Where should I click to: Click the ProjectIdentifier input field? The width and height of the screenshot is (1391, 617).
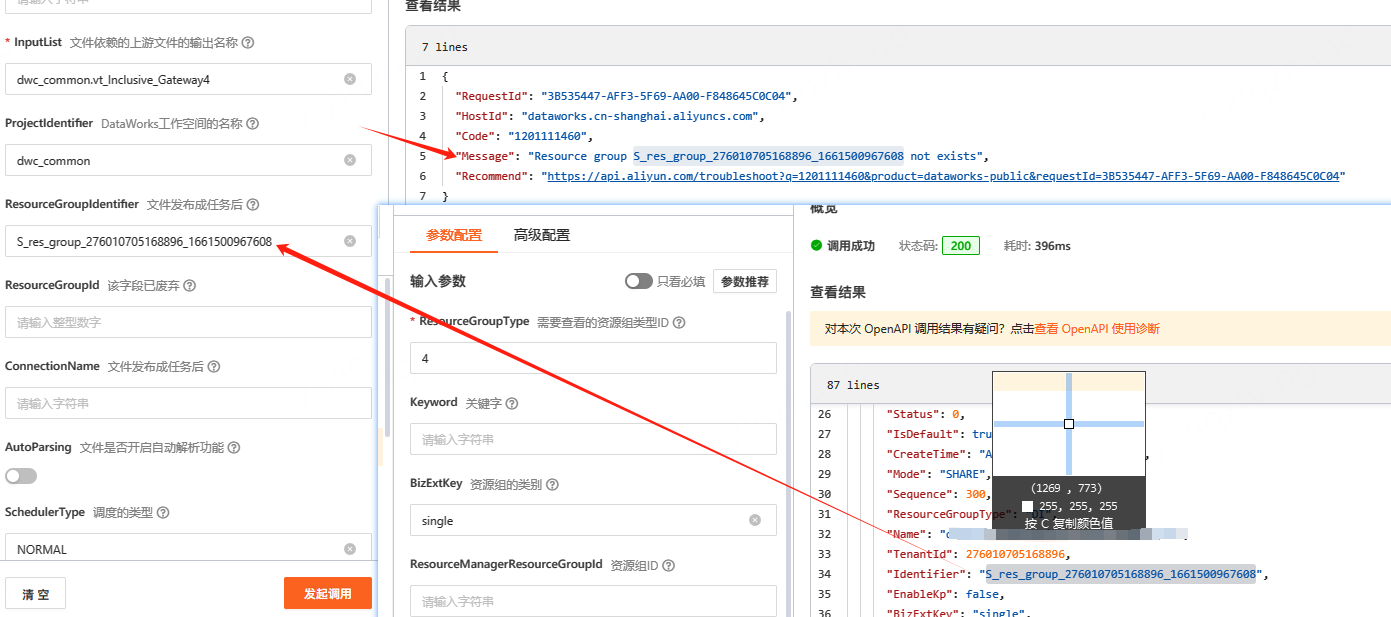coord(188,160)
